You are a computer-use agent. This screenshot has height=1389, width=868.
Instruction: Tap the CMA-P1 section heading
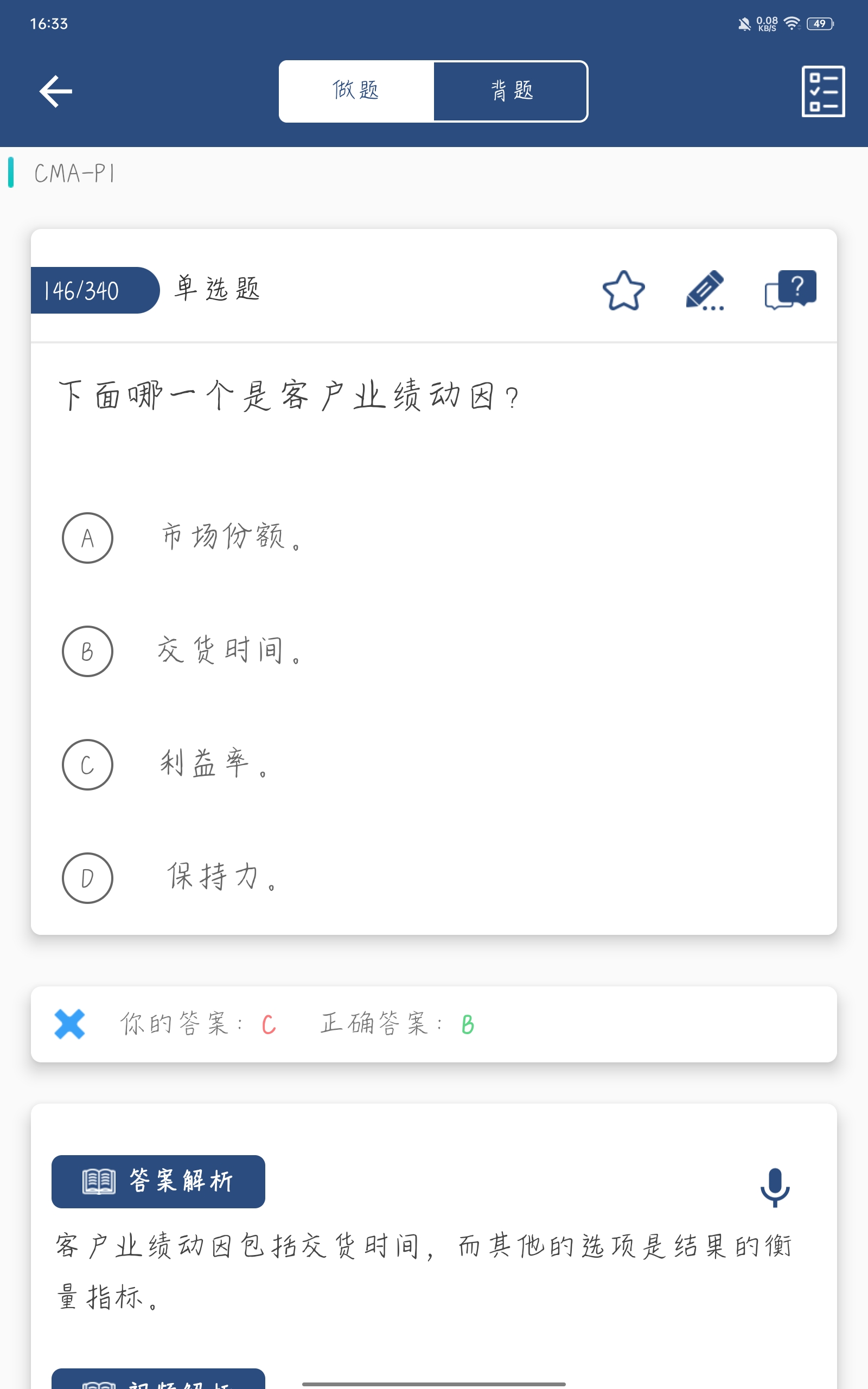75,173
